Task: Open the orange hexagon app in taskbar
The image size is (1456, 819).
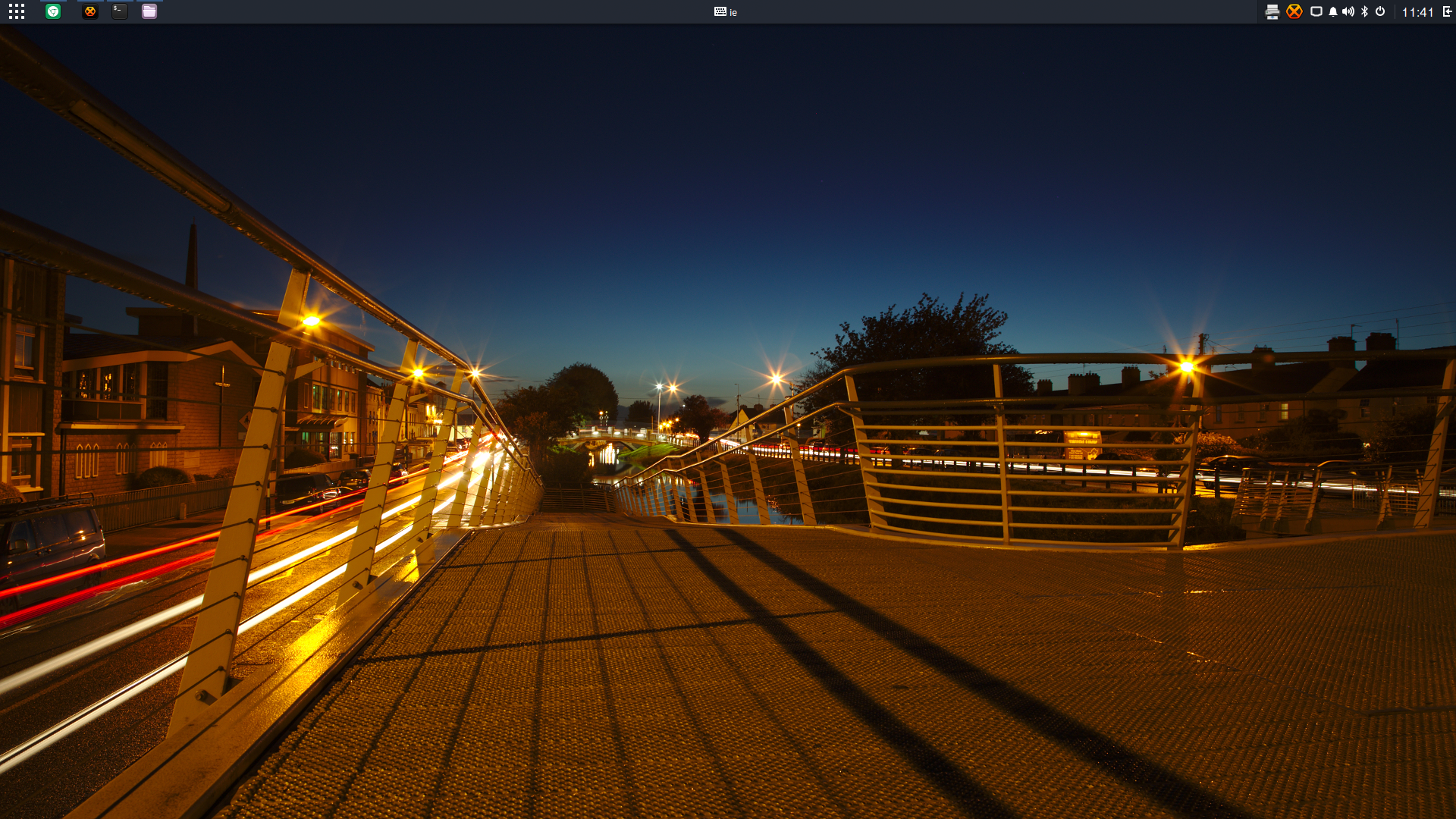Action: pyautogui.click(x=90, y=11)
